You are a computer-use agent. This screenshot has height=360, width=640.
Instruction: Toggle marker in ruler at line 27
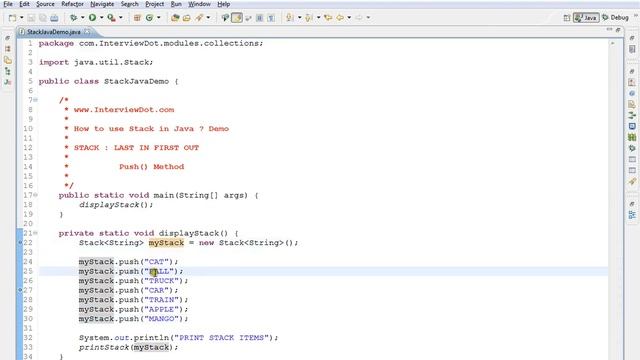pos(20,290)
